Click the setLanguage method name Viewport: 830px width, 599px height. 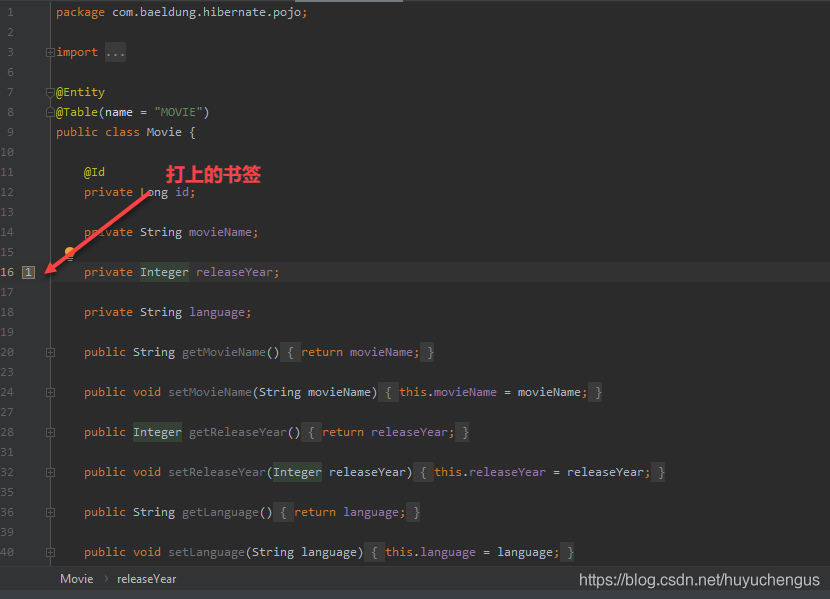[206, 552]
